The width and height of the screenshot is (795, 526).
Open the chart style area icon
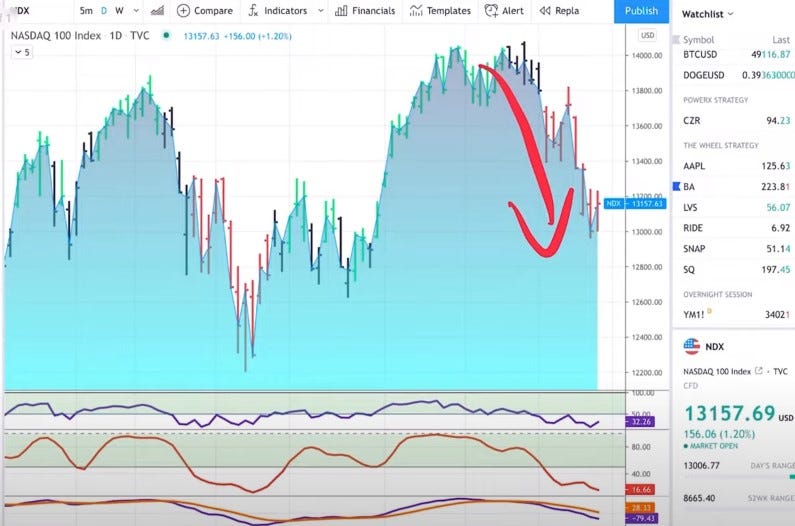tap(157, 11)
